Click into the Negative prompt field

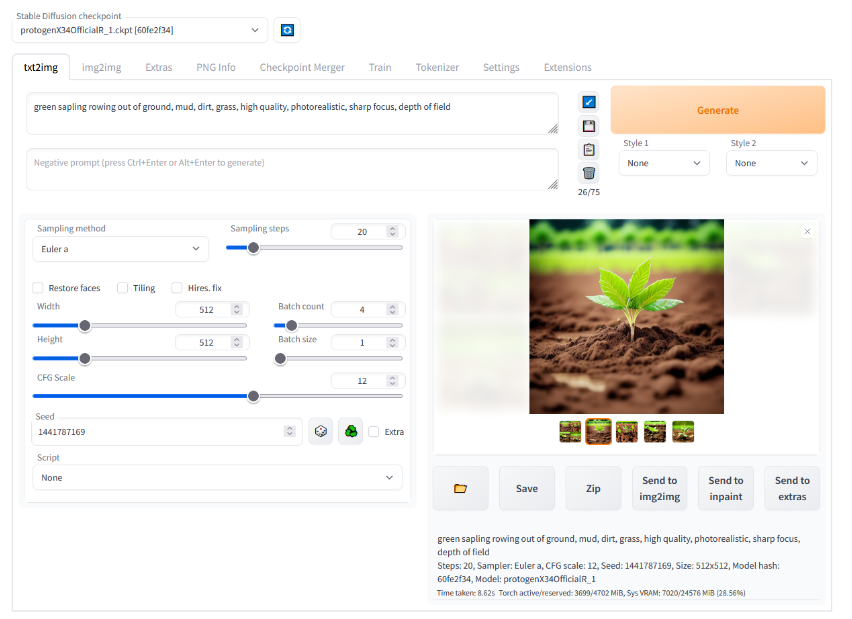pyautogui.click(x=292, y=170)
